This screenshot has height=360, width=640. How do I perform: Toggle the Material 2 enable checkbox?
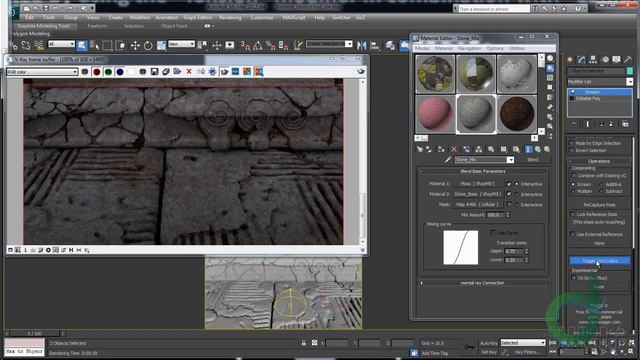click(509, 194)
